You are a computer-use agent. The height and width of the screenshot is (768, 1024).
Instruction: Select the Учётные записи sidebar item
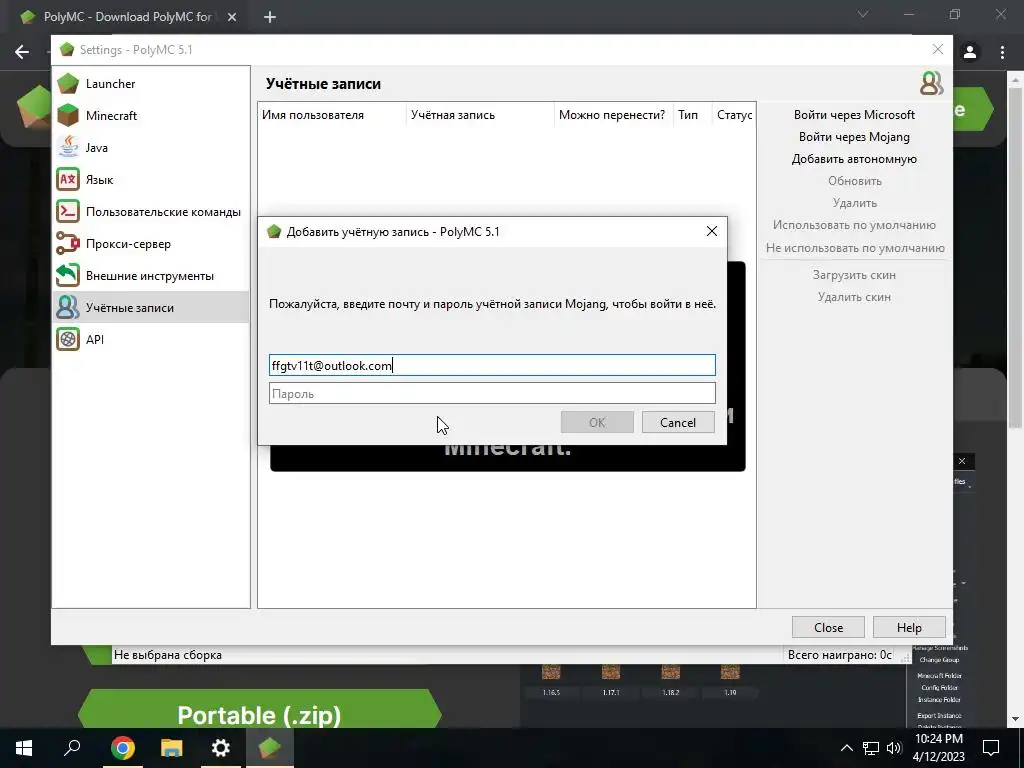[151, 308]
